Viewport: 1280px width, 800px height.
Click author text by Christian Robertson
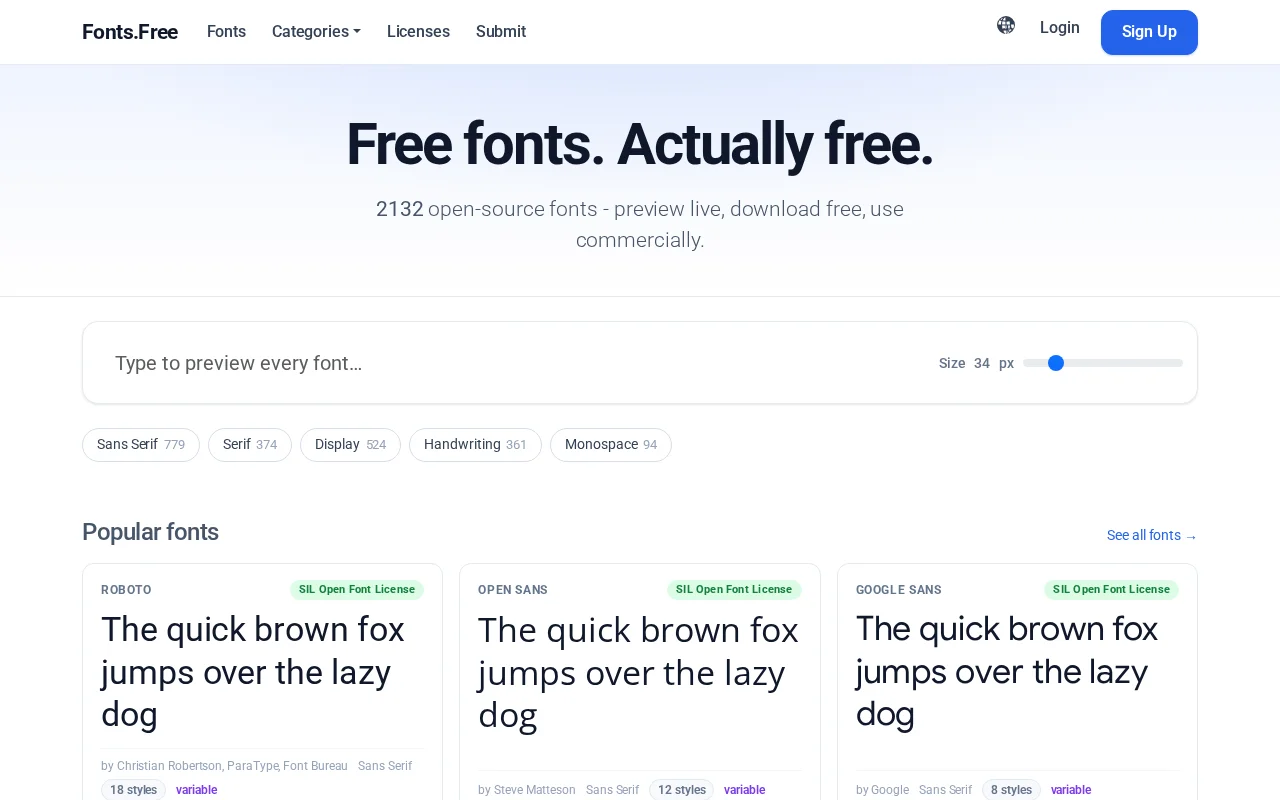[x=224, y=766]
